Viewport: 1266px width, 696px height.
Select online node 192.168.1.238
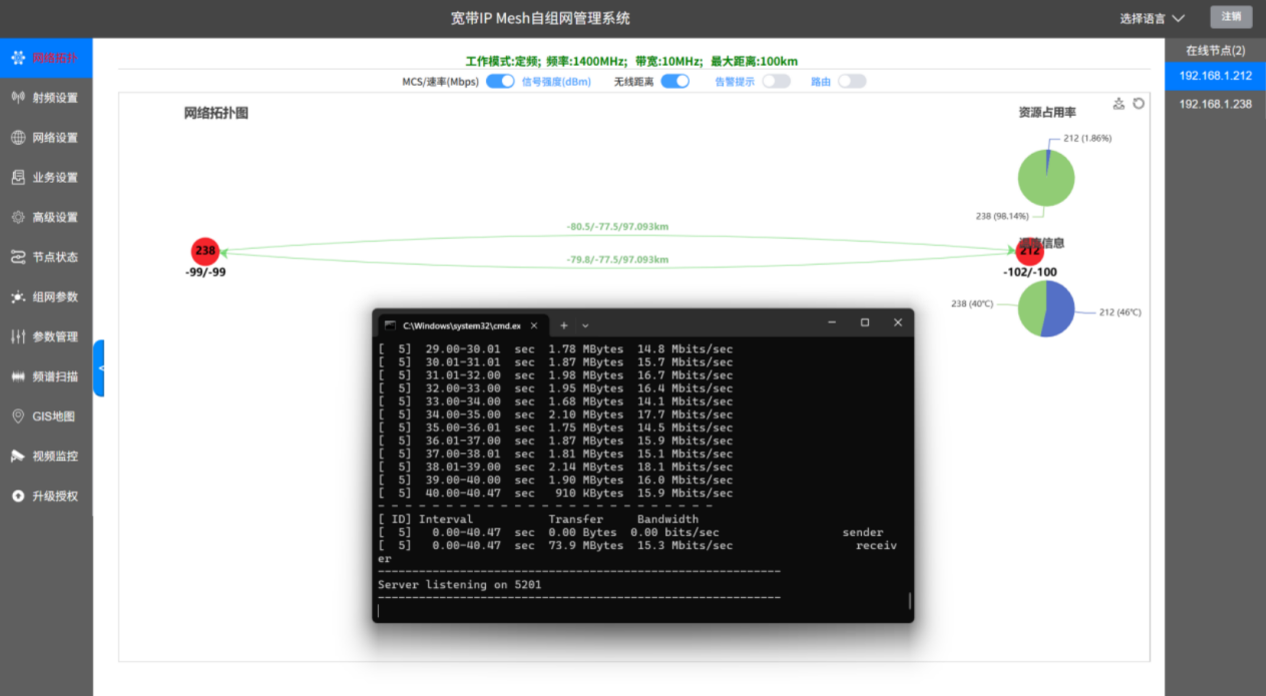(x=1215, y=104)
